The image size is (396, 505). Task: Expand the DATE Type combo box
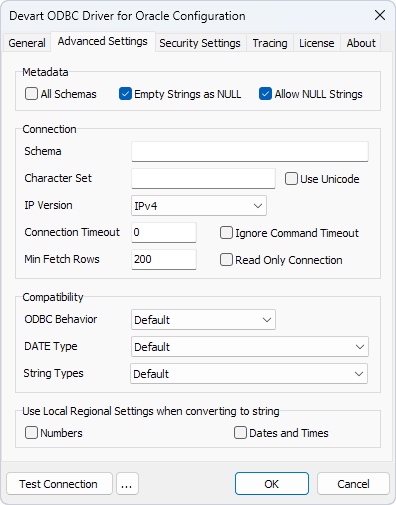click(250, 347)
